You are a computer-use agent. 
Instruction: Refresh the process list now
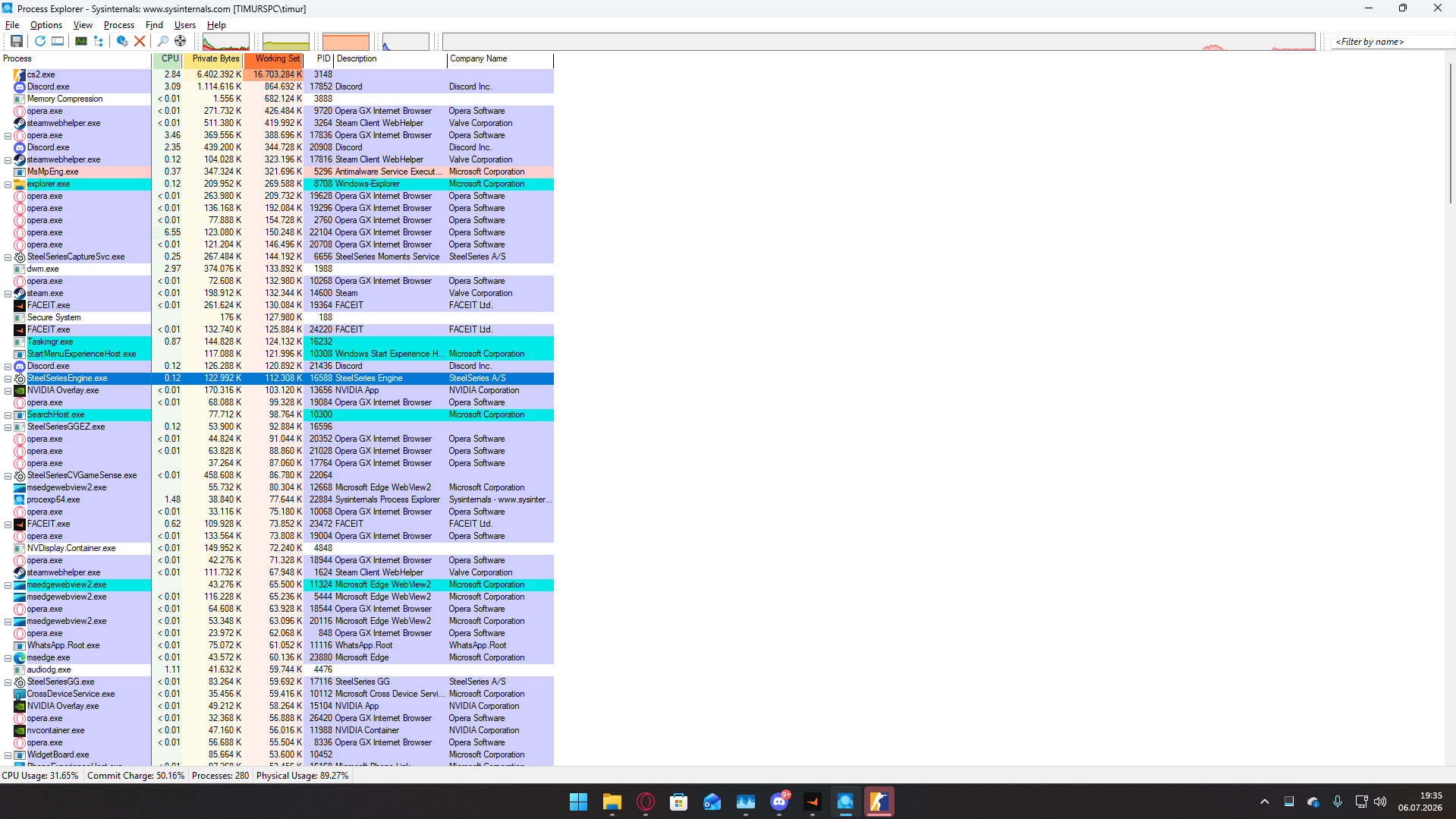(x=39, y=41)
